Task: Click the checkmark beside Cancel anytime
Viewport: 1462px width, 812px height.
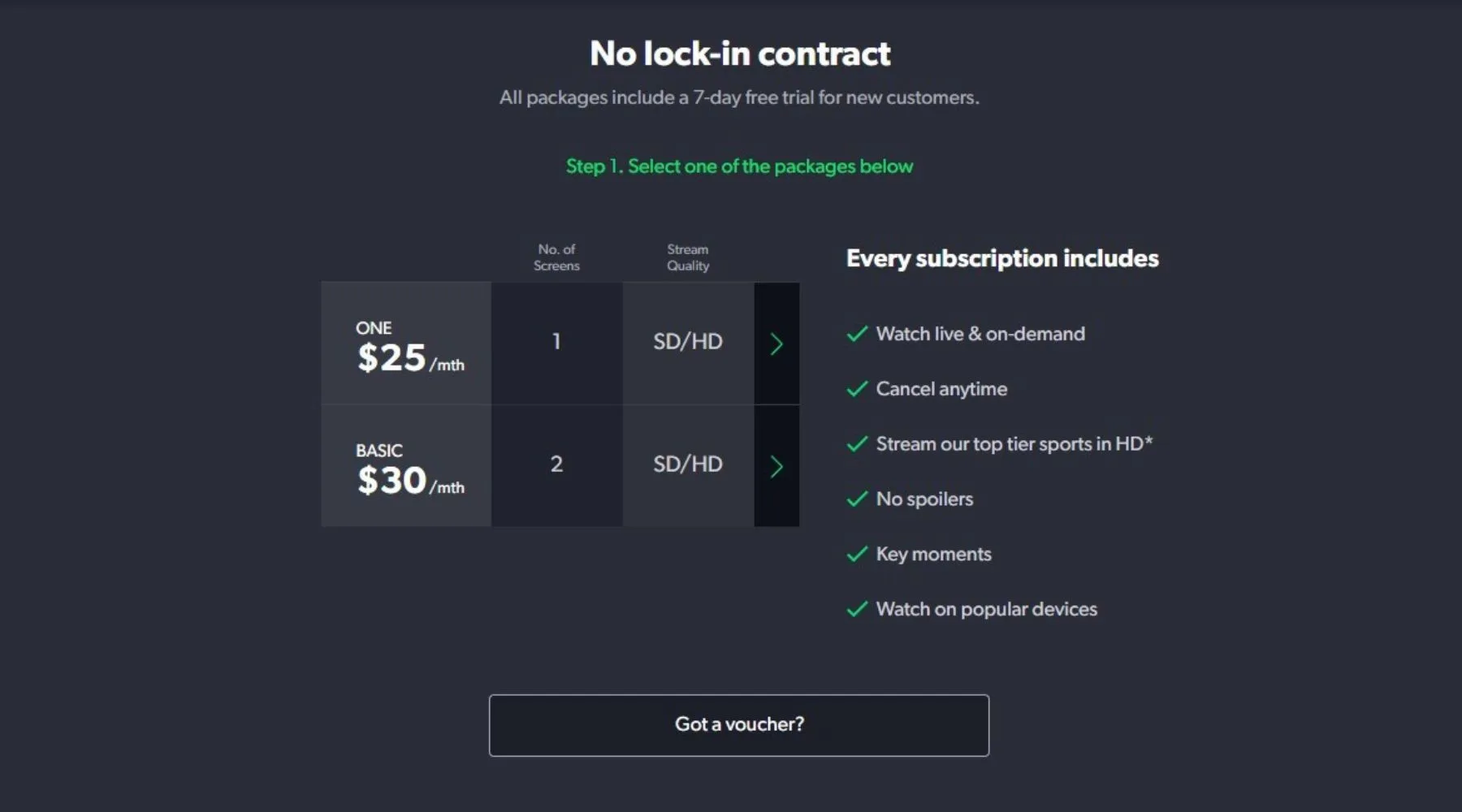Action: 857,390
